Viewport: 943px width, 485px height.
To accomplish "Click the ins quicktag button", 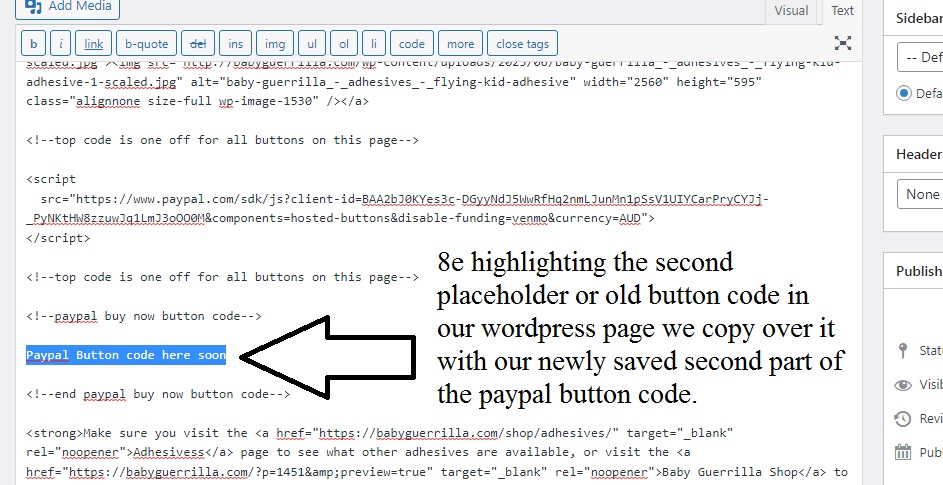I will [236, 43].
